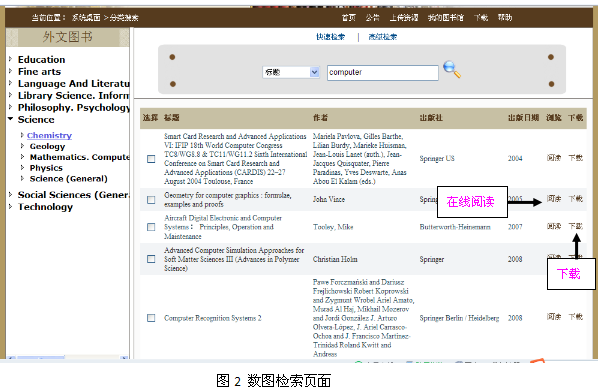The image size is (601, 391).
Task: Switch to the 高级检索 tab
Action: click(383, 37)
